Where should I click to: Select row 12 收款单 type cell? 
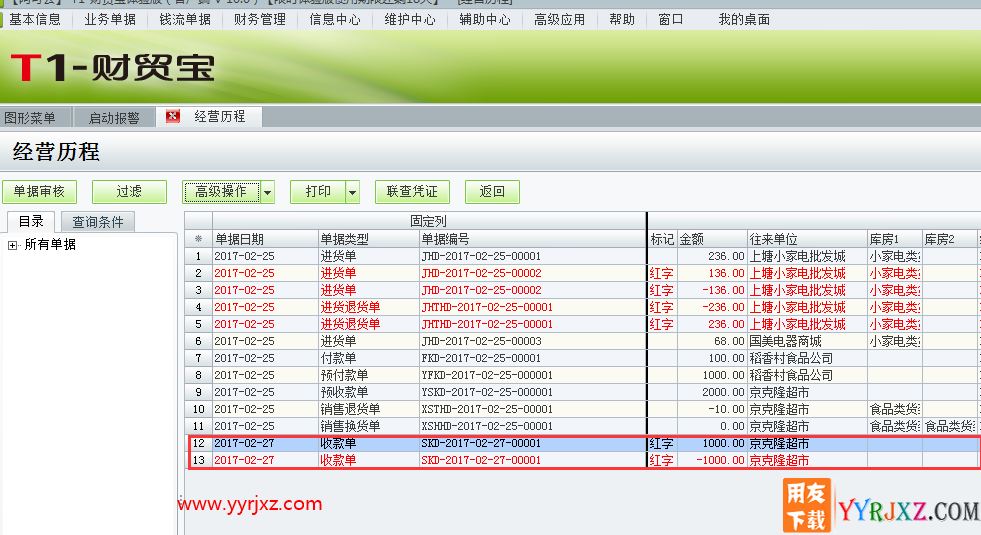pos(369,443)
